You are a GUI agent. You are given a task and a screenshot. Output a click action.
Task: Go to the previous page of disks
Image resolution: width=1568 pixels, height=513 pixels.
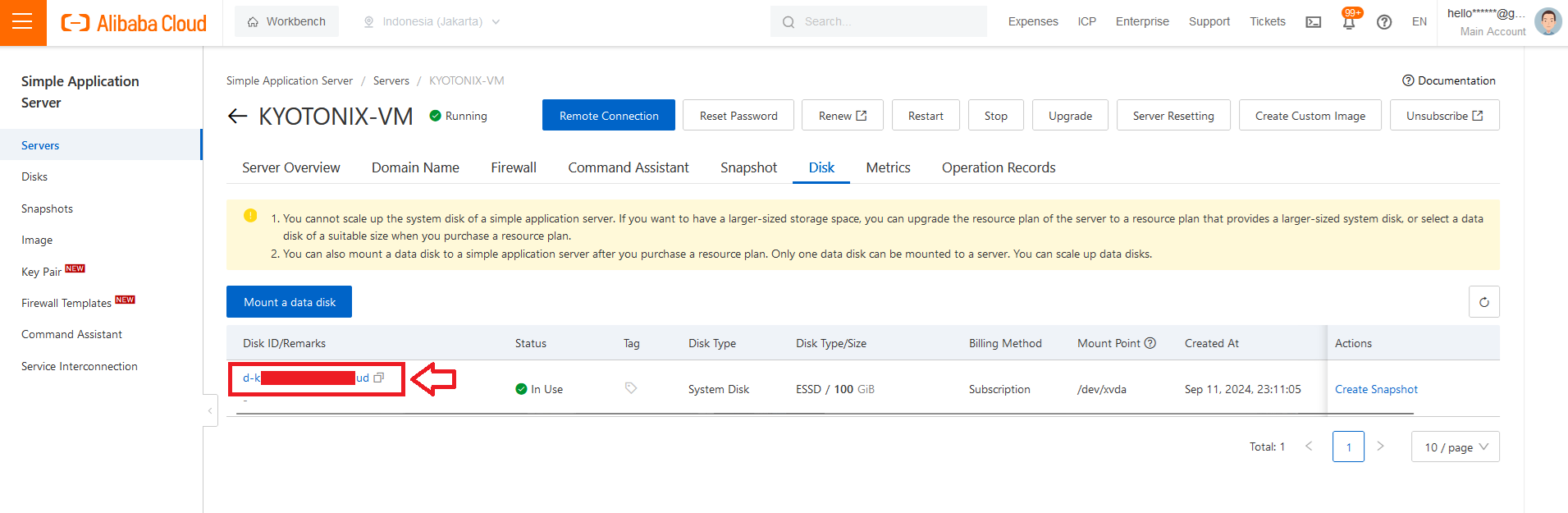point(1309,447)
